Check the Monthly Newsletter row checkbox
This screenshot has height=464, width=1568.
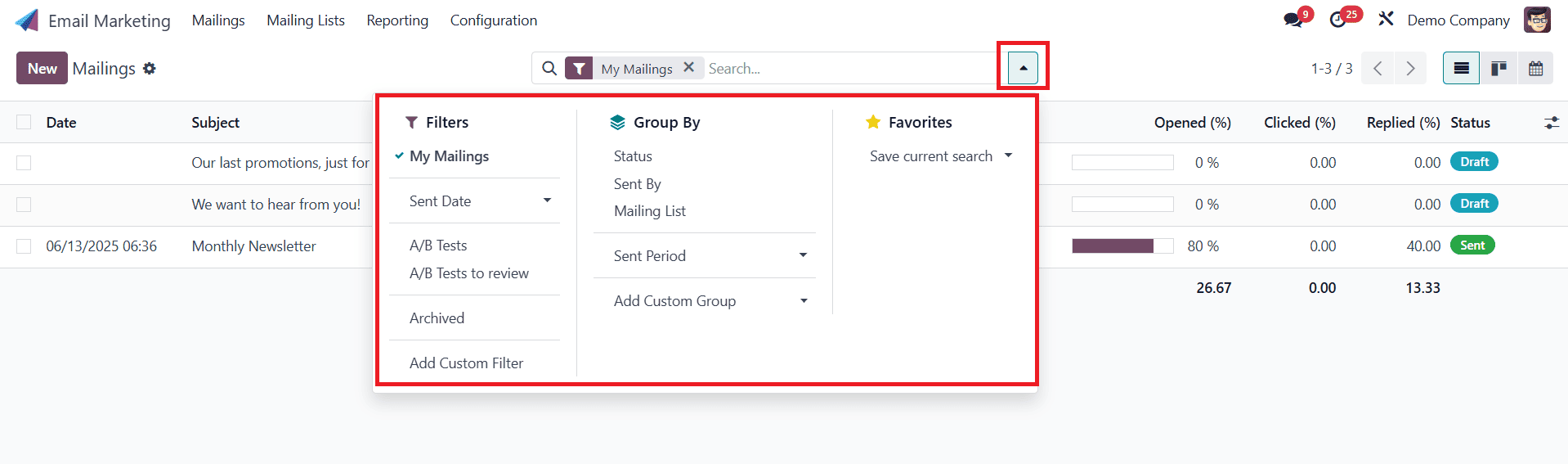click(24, 246)
